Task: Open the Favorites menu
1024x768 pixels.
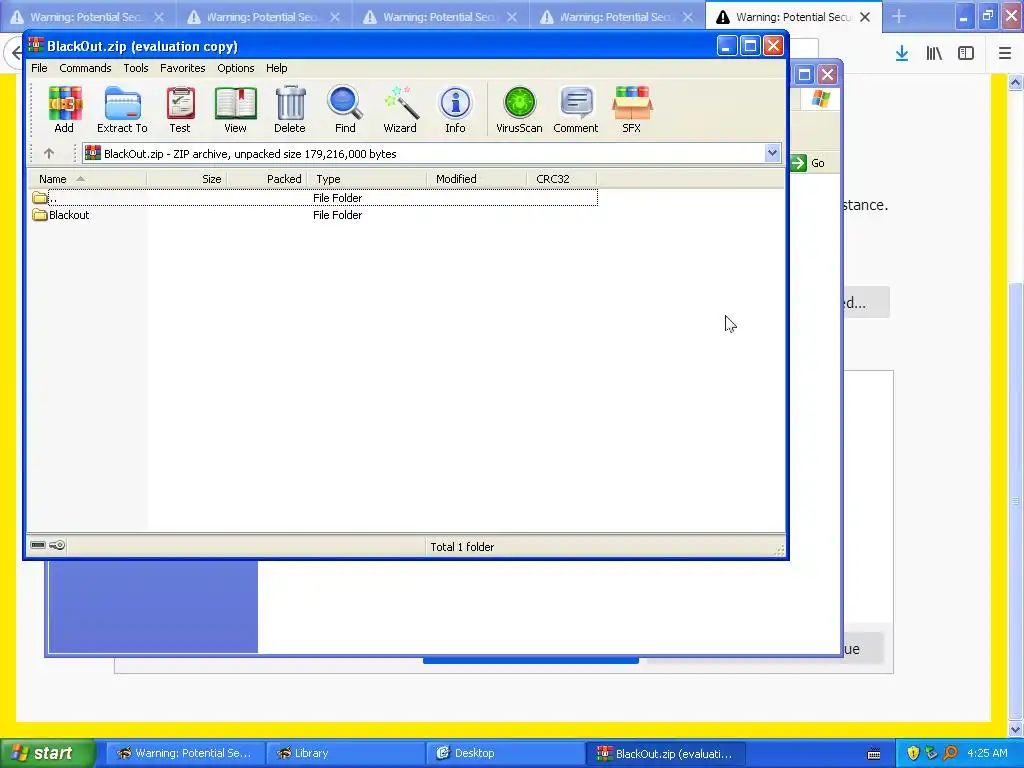Action: click(x=182, y=68)
